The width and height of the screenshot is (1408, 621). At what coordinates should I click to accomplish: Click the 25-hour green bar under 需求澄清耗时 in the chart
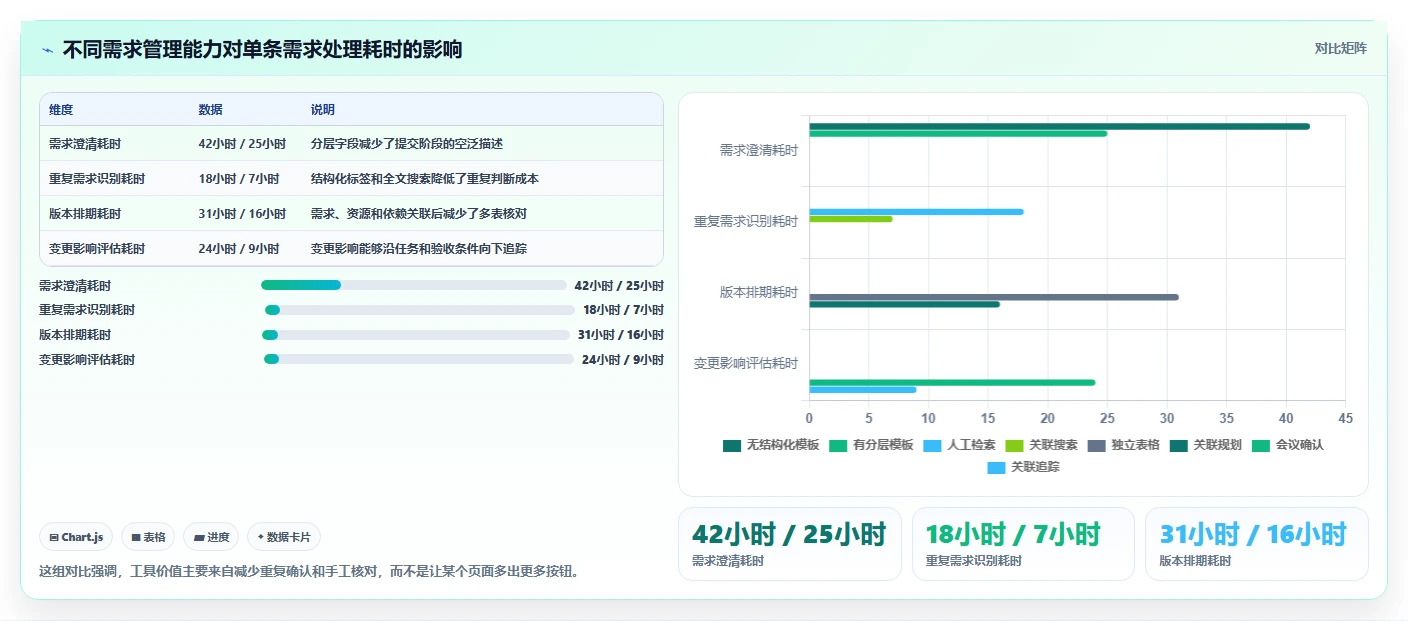958,133
